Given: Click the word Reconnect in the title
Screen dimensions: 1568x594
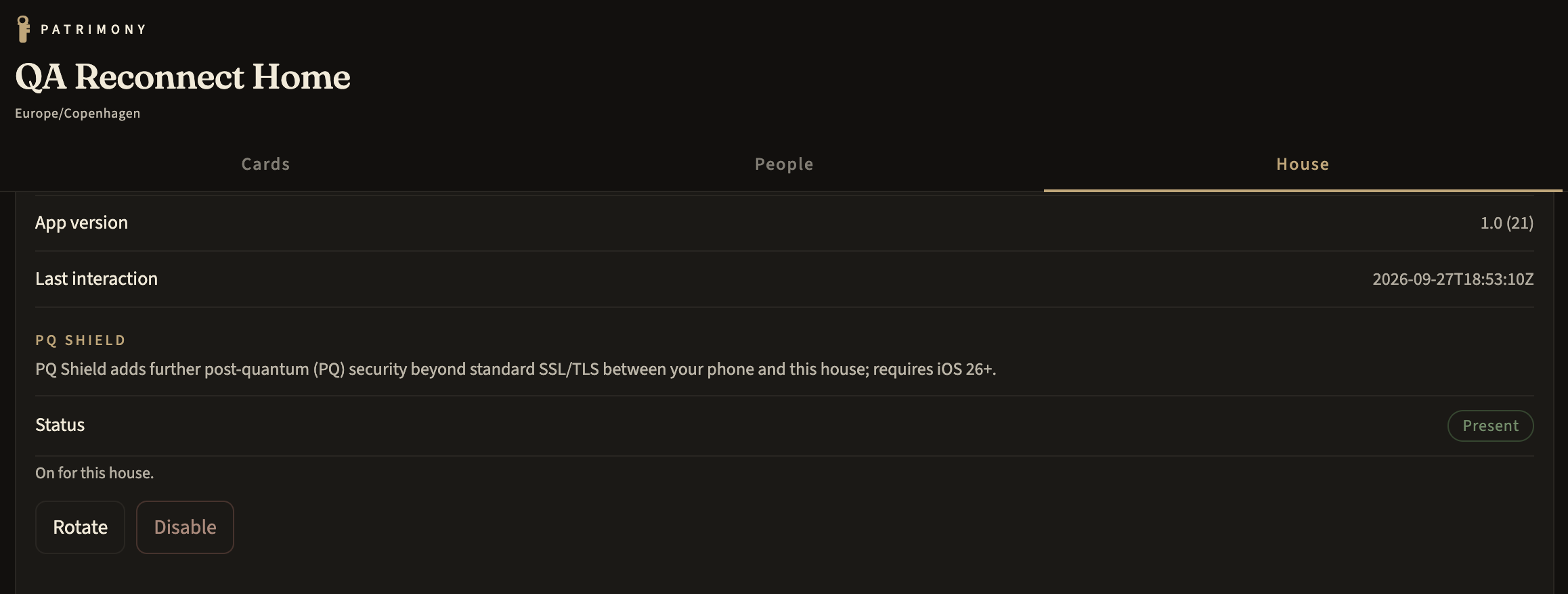Looking at the screenshot, I should tap(159, 76).
